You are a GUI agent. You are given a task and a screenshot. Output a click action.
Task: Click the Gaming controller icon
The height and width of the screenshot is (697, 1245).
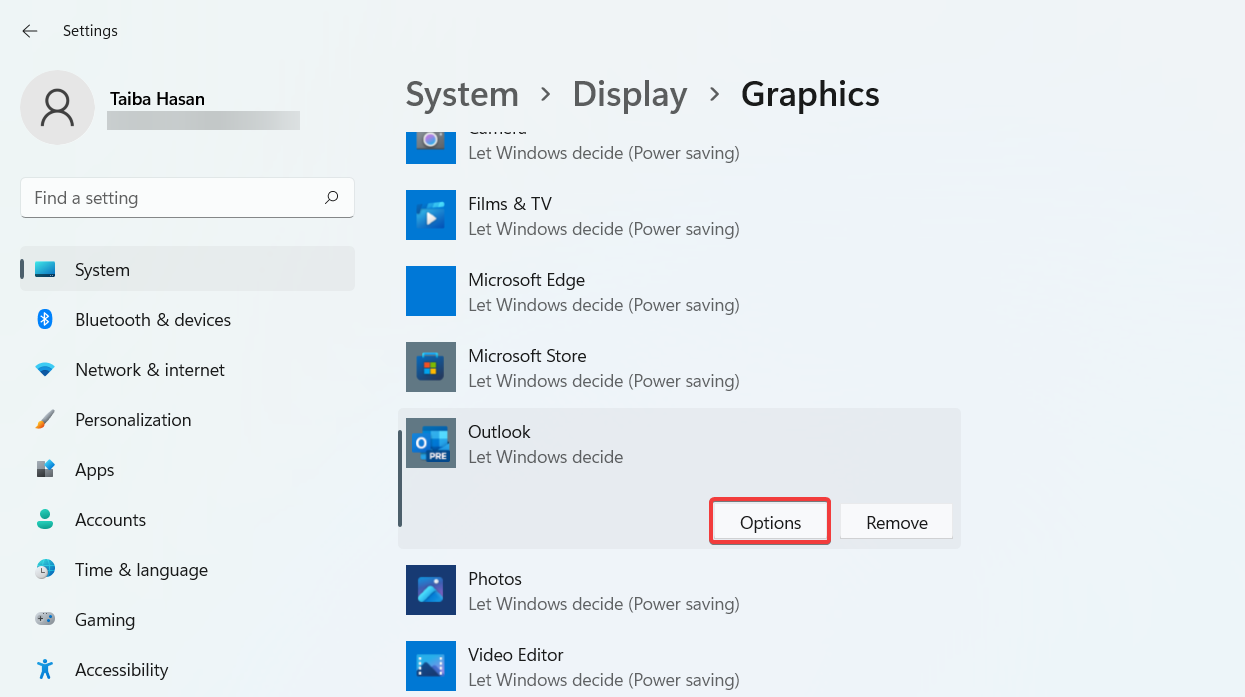tap(45, 620)
